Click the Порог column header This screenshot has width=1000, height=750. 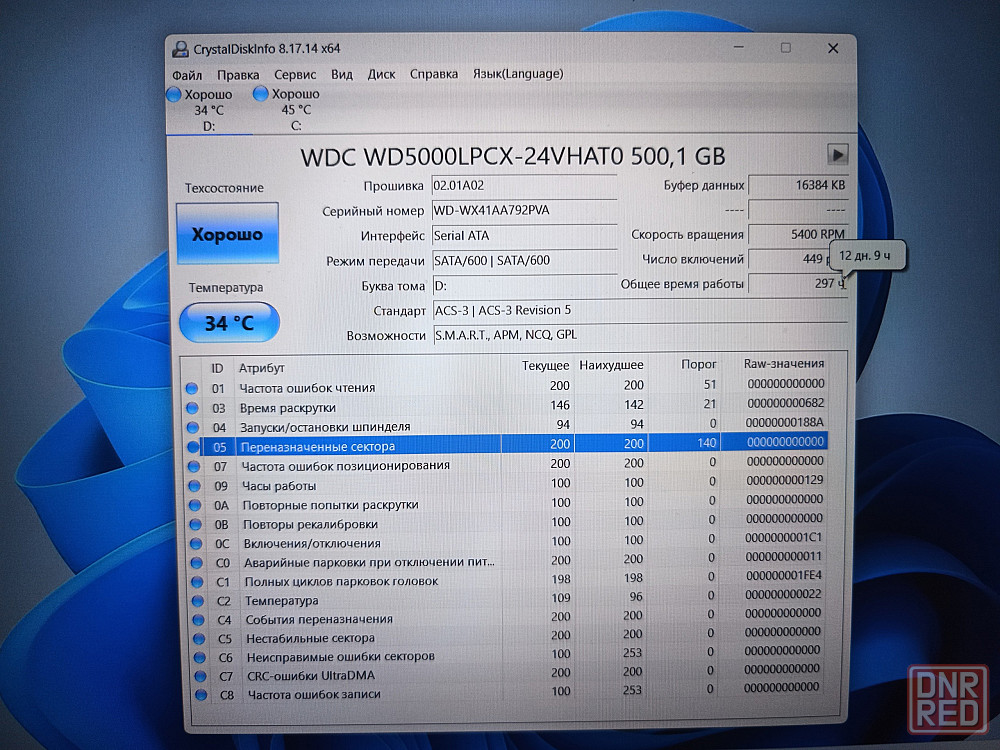(698, 364)
